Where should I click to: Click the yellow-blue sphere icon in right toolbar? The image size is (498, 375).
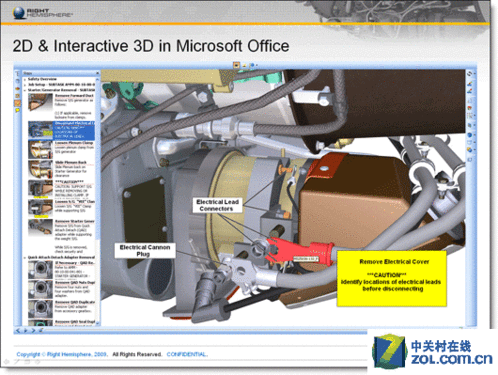pos(470,150)
